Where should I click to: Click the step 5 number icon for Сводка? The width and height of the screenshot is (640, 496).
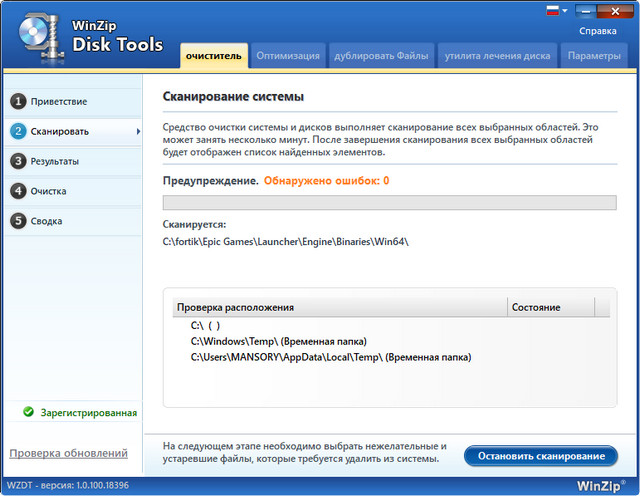pos(17,221)
